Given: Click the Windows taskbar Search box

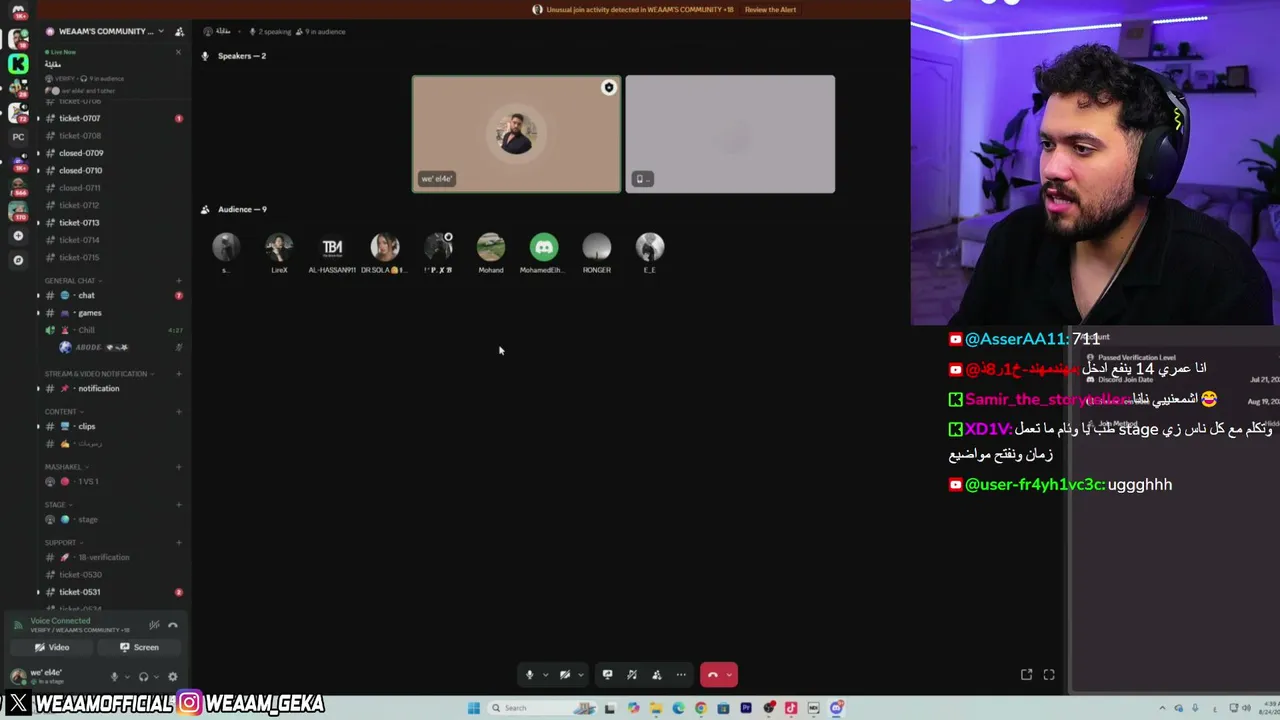Looking at the screenshot, I should 540,708.
